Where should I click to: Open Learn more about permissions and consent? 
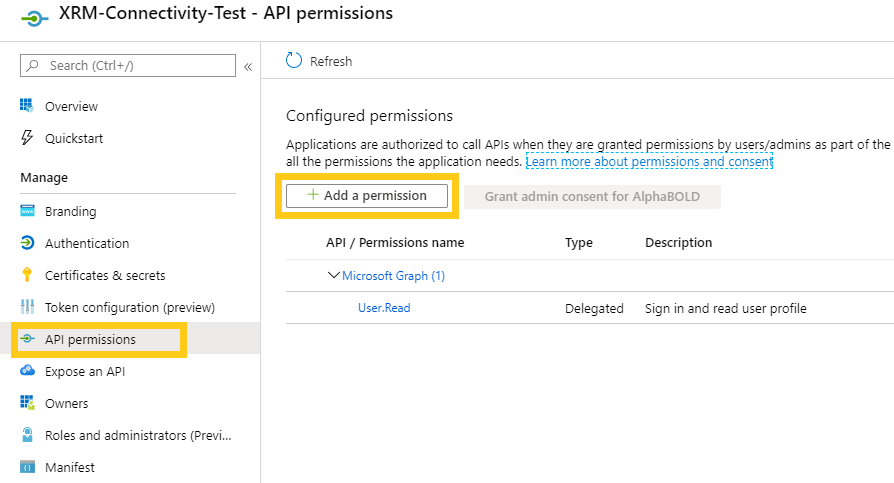[649, 161]
